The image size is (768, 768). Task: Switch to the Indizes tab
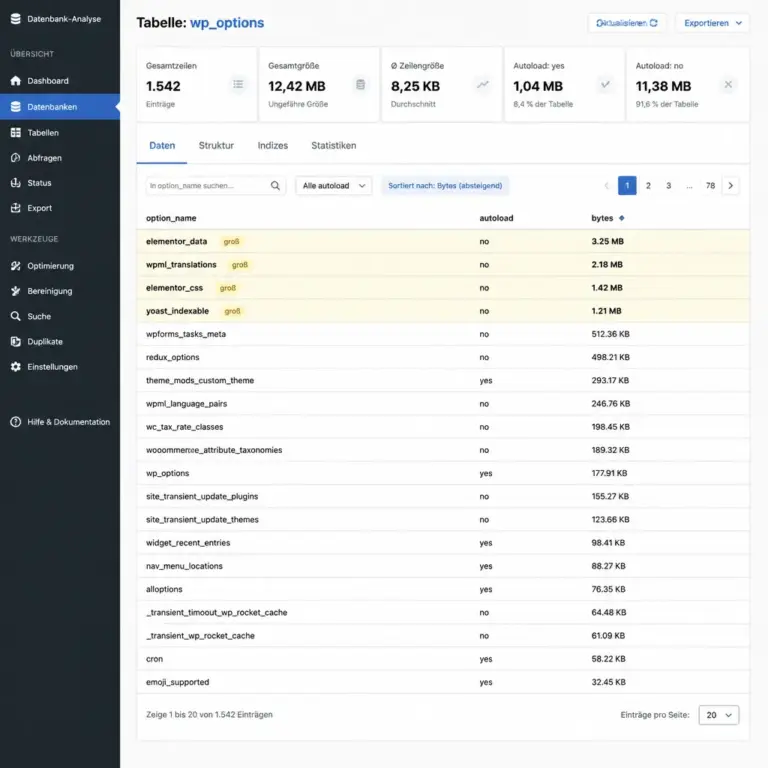(x=273, y=145)
